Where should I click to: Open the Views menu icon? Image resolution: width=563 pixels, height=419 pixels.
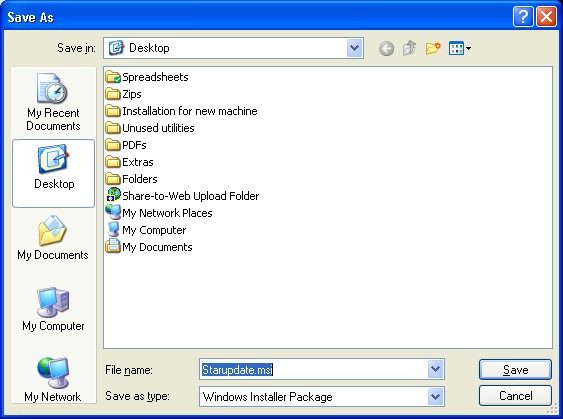point(460,48)
